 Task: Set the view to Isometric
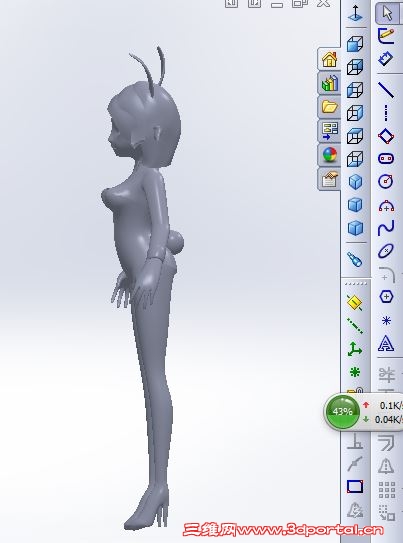355,182
